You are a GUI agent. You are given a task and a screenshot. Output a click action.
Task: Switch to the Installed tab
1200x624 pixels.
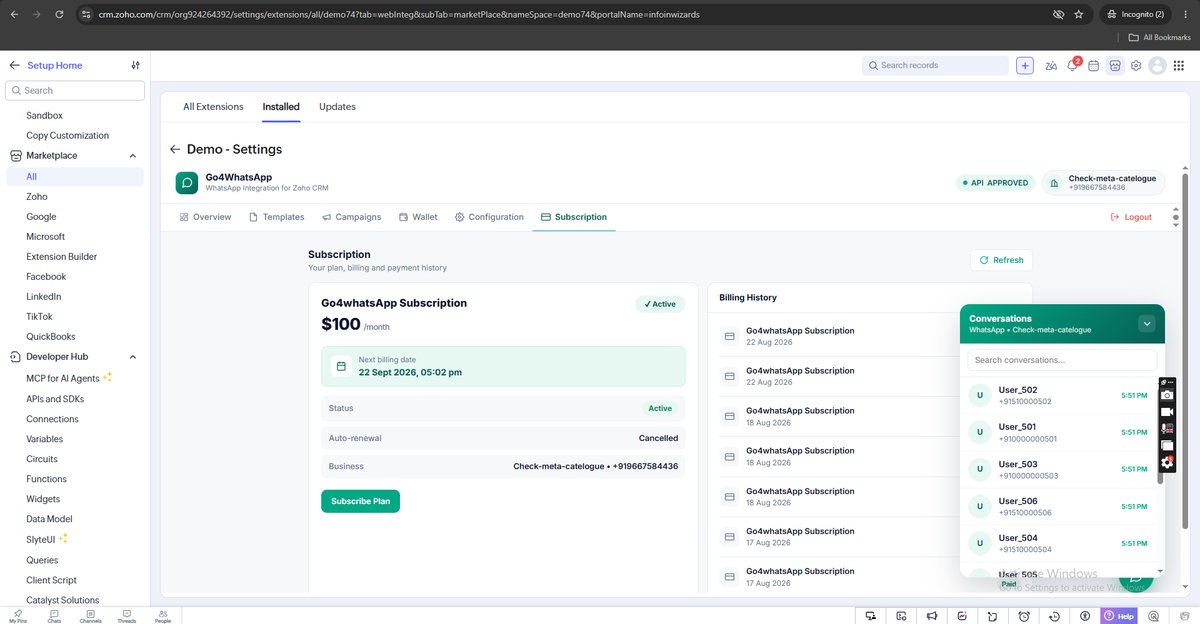coord(281,107)
